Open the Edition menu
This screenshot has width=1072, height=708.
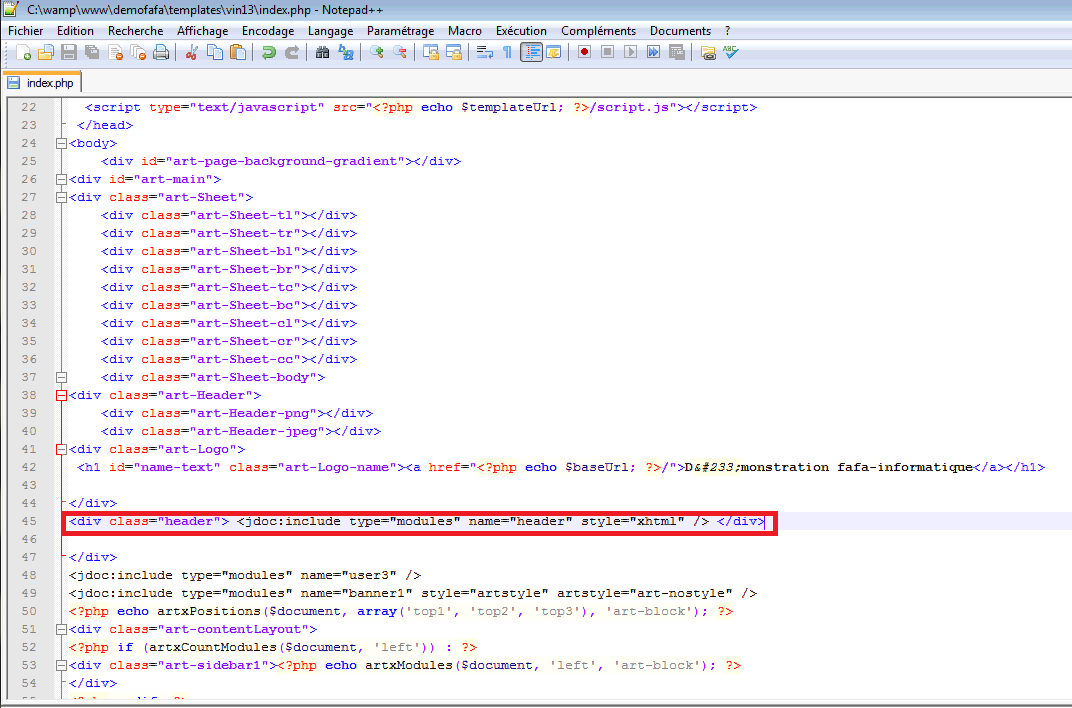(x=75, y=31)
